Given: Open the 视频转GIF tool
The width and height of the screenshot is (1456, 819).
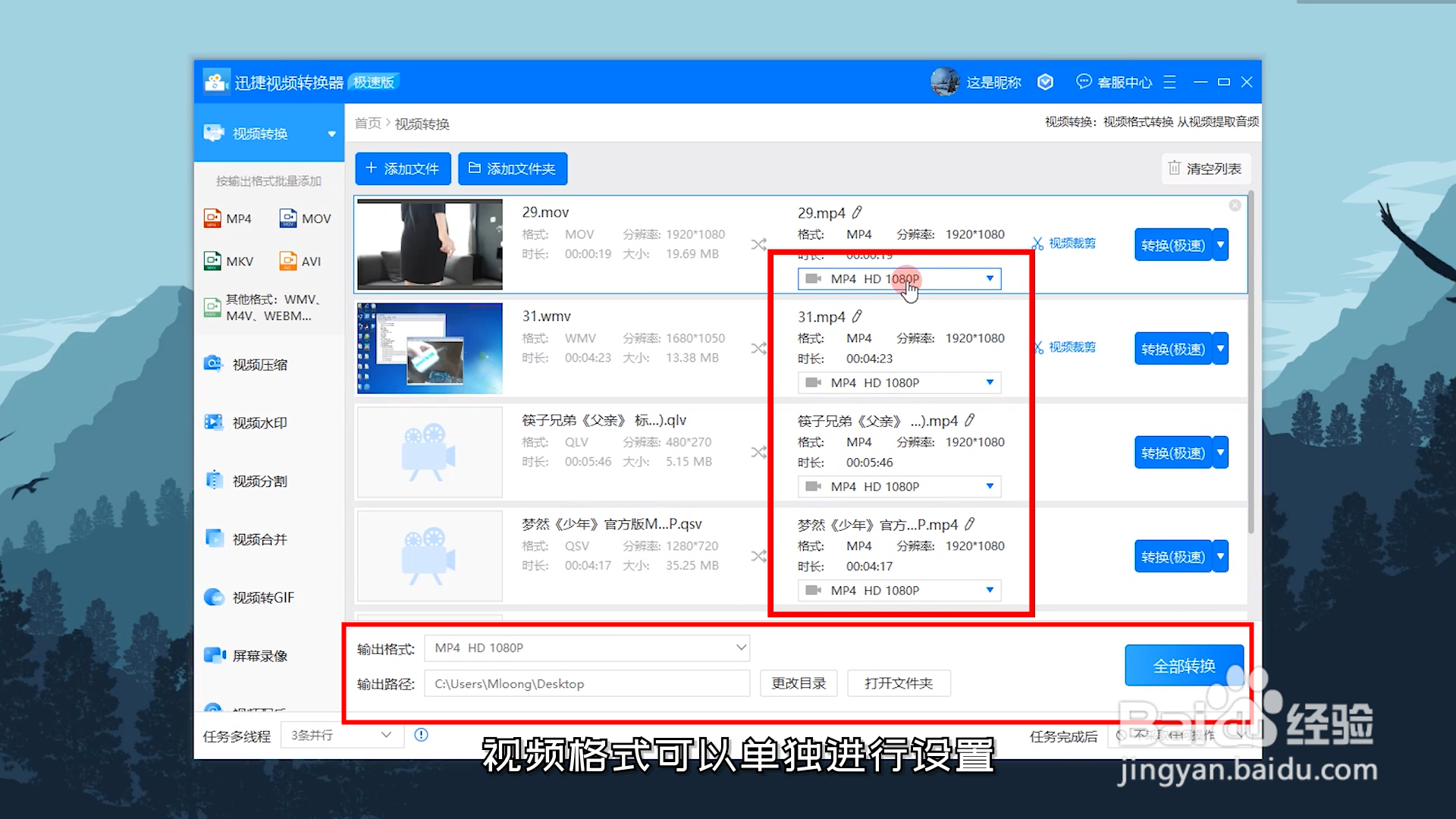Looking at the screenshot, I should [262, 598].
